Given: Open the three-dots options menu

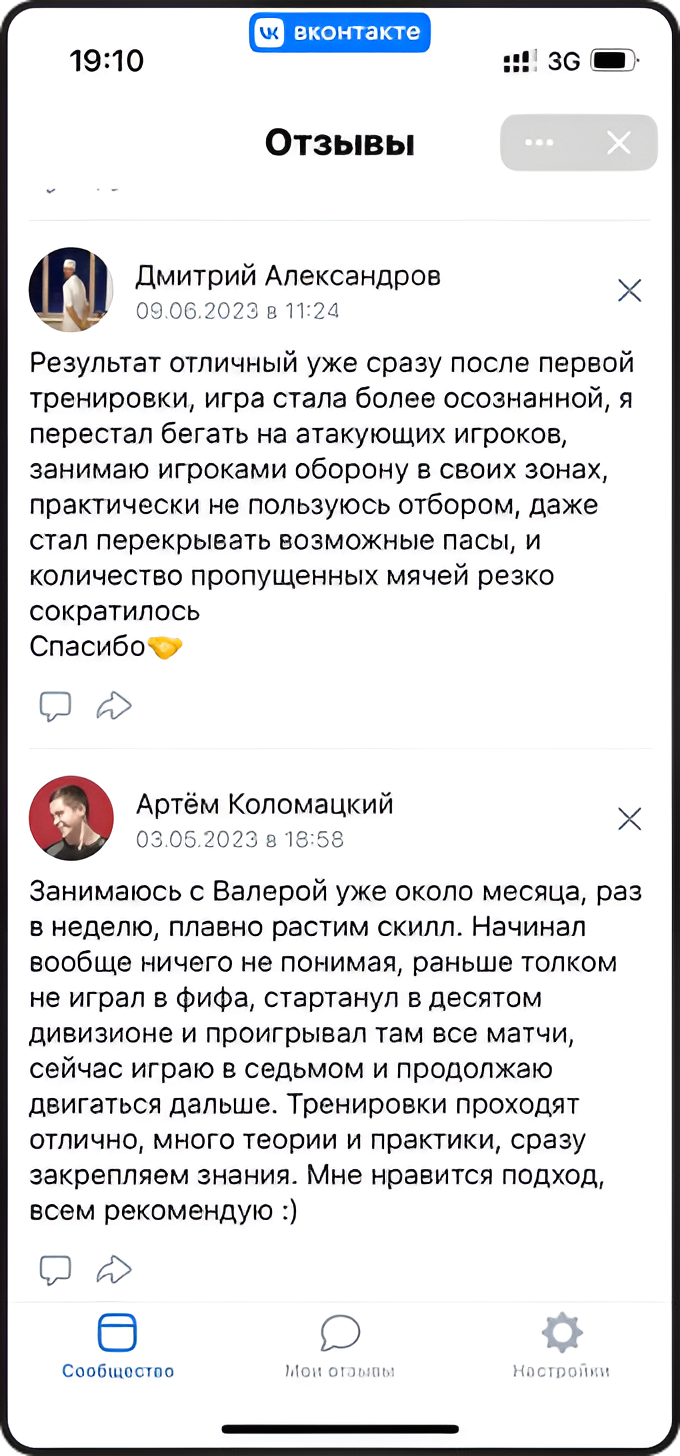Looking at the screenshot, I should pos(539,143).
